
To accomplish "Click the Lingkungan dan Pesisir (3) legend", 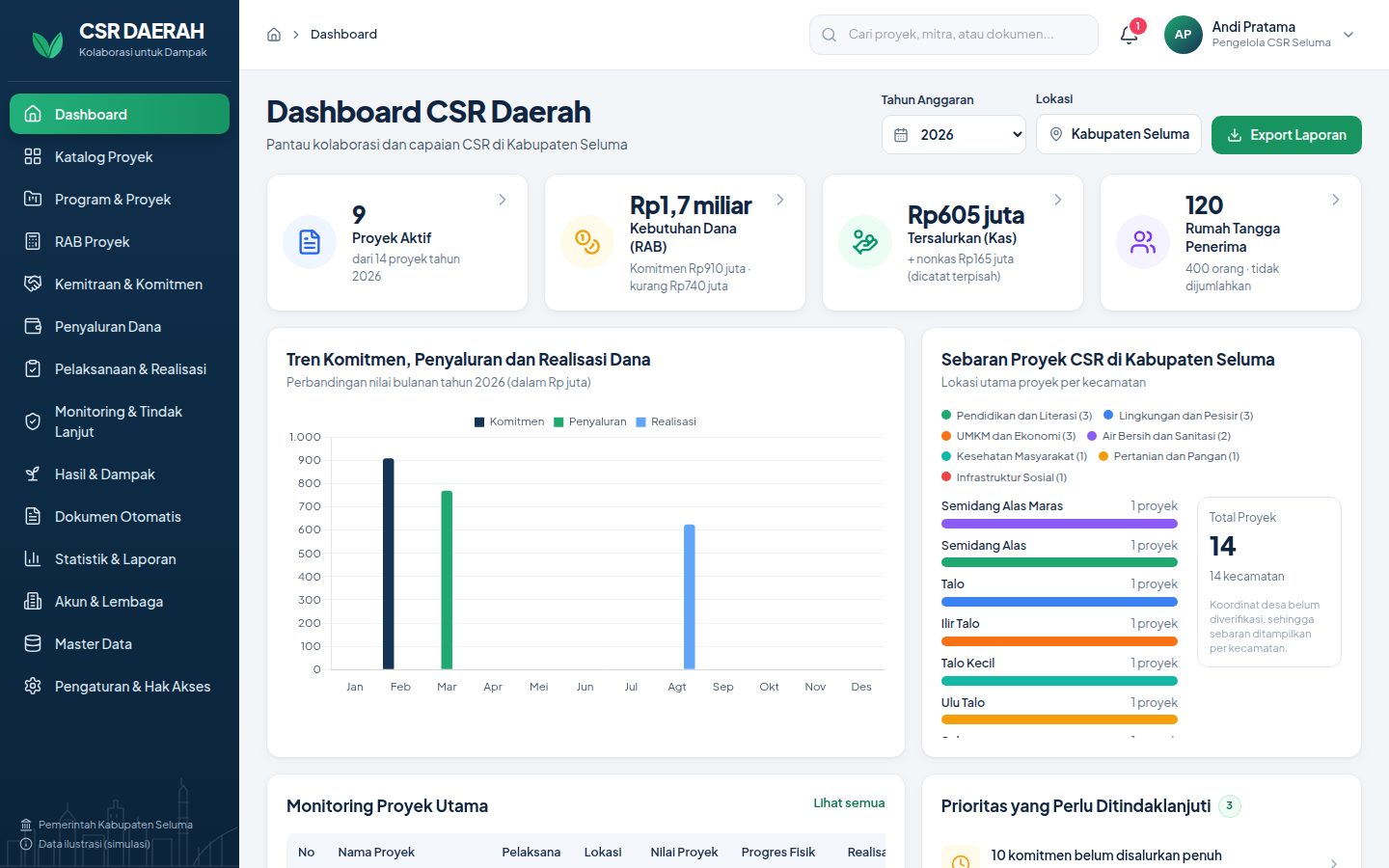I will [1179, 416].
